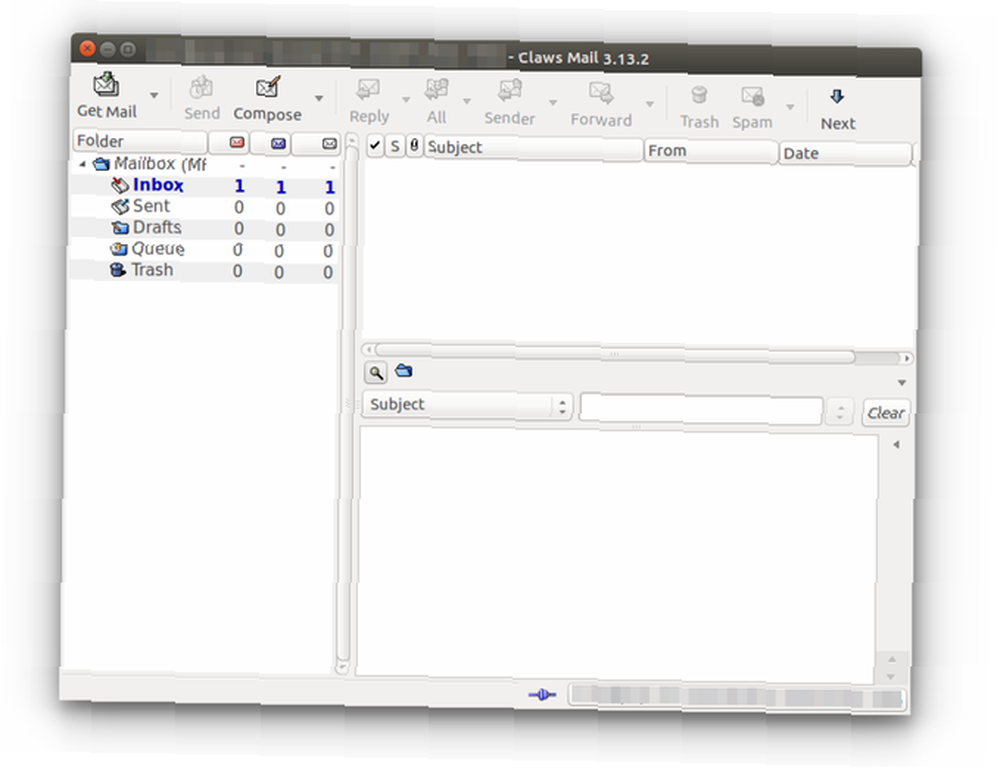This screenshot has height=771, width=1000.
Task: Select the Mailbox (MH) root folder
Action: point(150,165)
